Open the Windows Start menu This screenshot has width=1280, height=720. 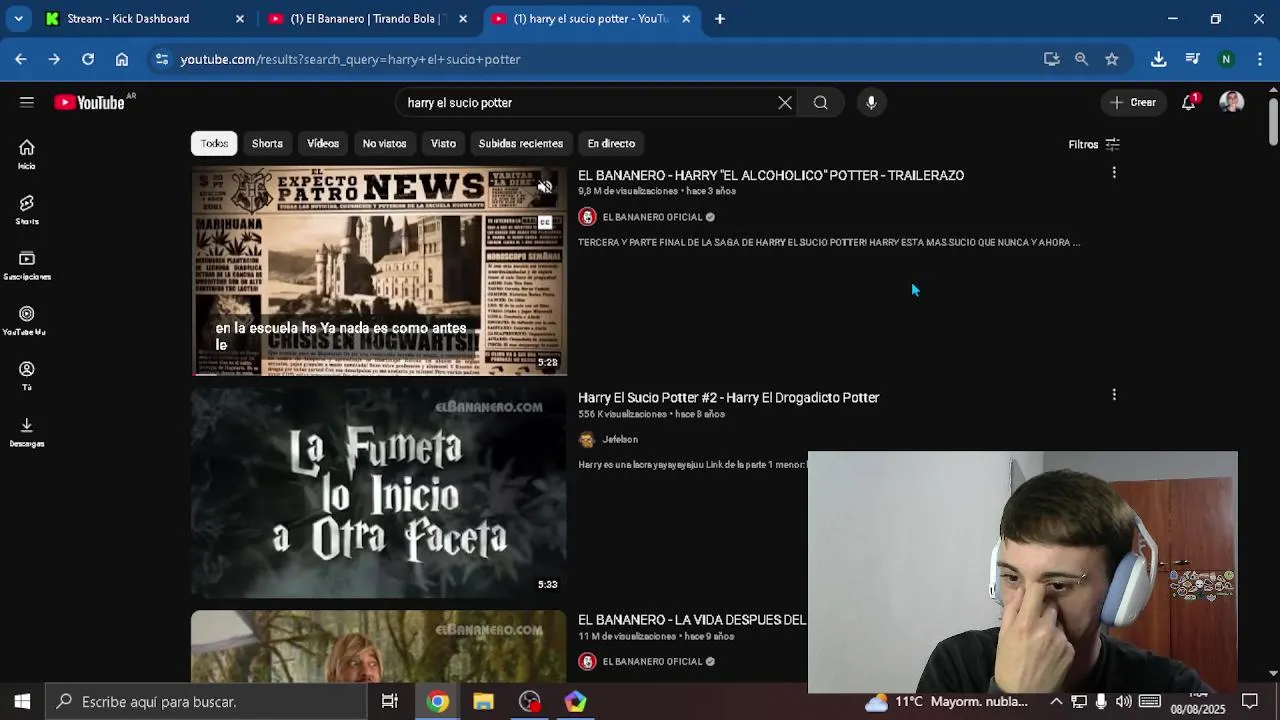coord(22,702)
